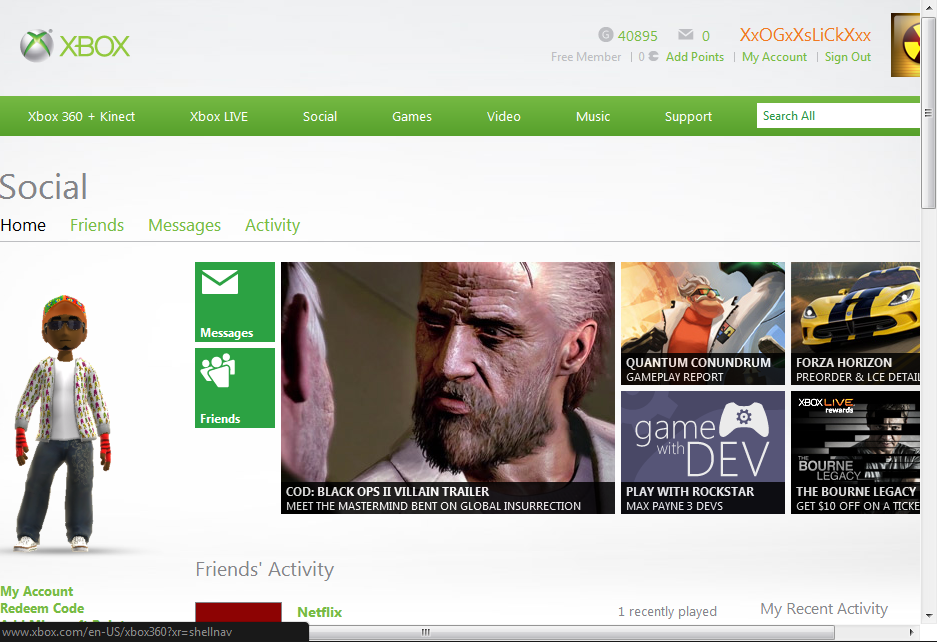Open the Support menu
The image size is (937, 642).
coord(688,117)
